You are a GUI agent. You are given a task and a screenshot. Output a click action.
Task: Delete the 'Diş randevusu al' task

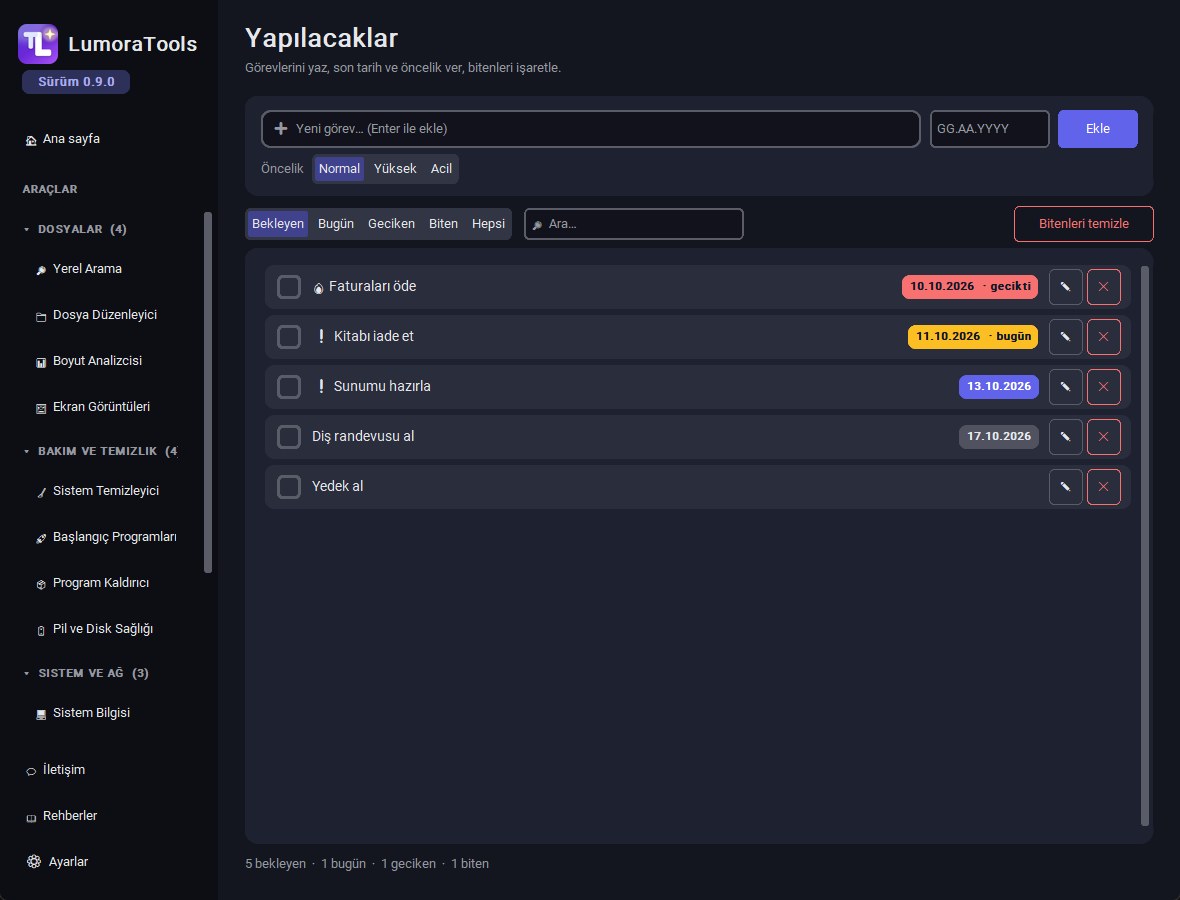click(x=1103, y=436)
